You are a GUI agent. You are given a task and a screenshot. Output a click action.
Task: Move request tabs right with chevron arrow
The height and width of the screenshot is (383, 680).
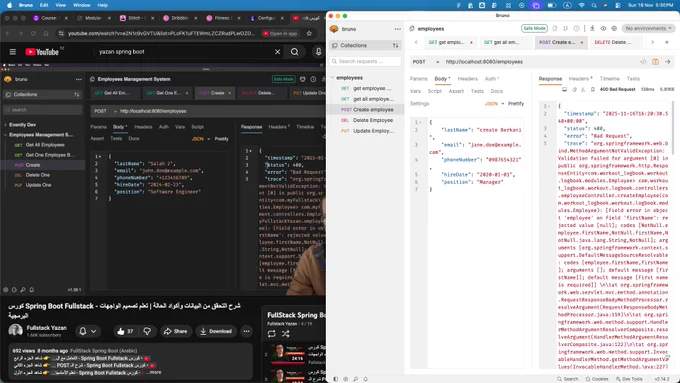click(x=652, y=42)
